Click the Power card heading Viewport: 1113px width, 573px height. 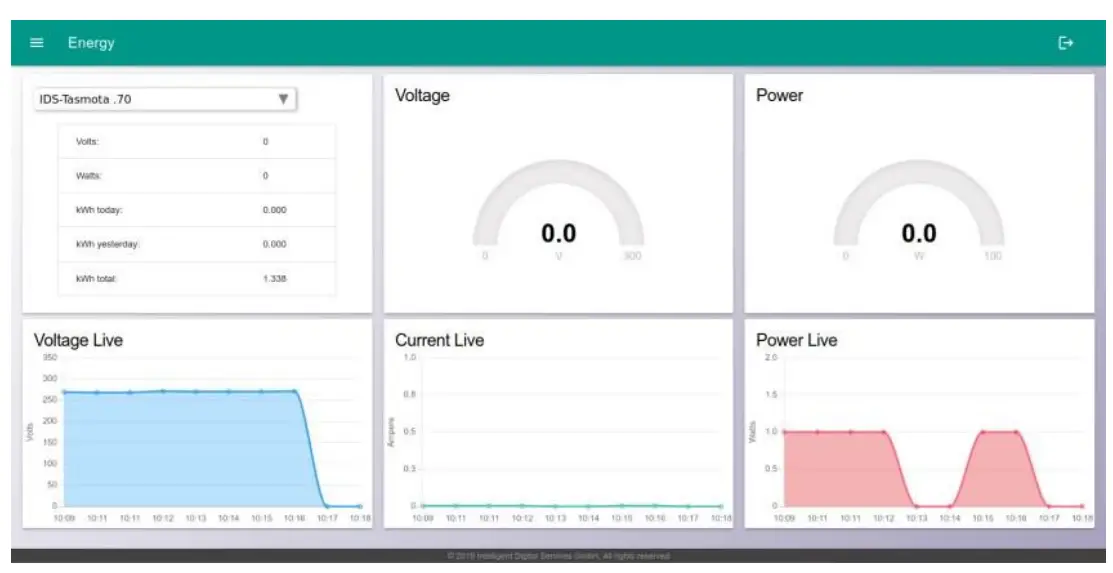pos(779,95)
